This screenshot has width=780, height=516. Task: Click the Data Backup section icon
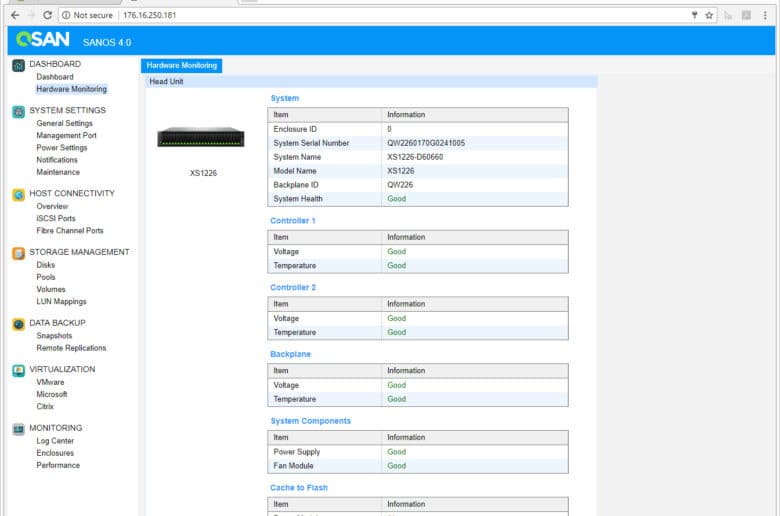coord(18,324)
